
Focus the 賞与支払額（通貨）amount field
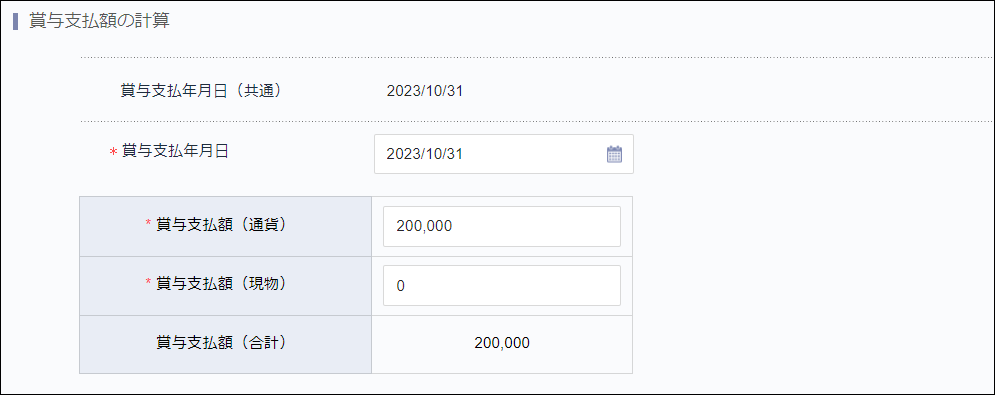(x=502, y=226)
